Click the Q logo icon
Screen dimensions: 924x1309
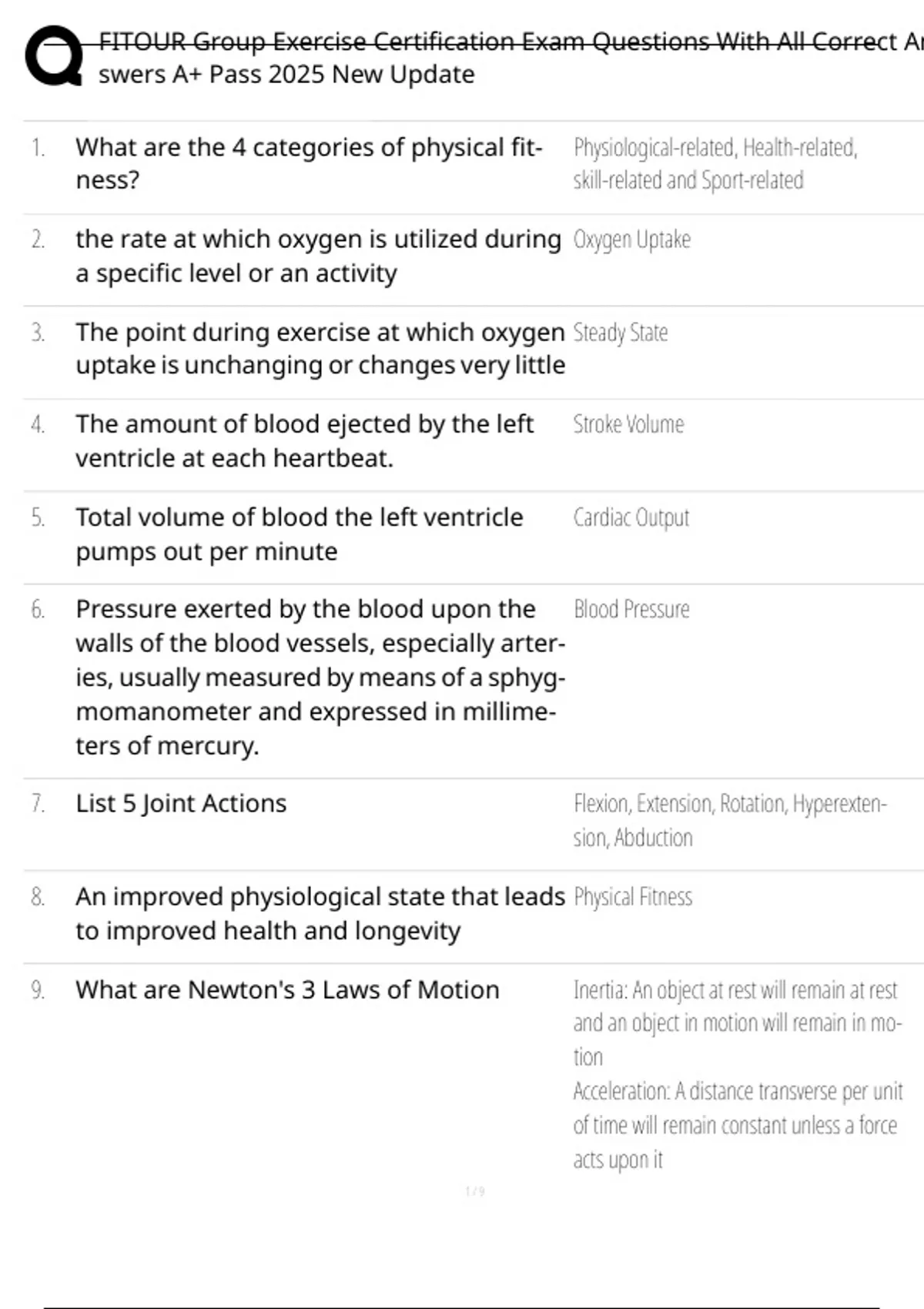[x=54, y=56]
